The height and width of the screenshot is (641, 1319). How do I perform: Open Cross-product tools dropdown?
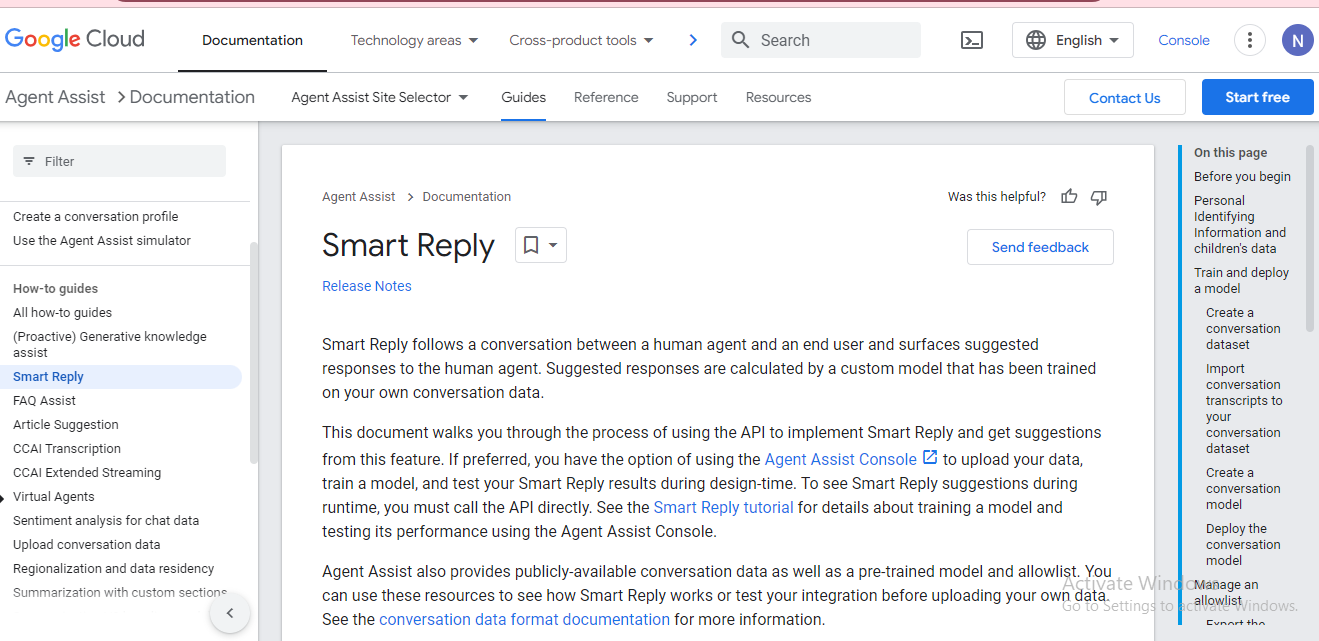(x=581, y=40)
